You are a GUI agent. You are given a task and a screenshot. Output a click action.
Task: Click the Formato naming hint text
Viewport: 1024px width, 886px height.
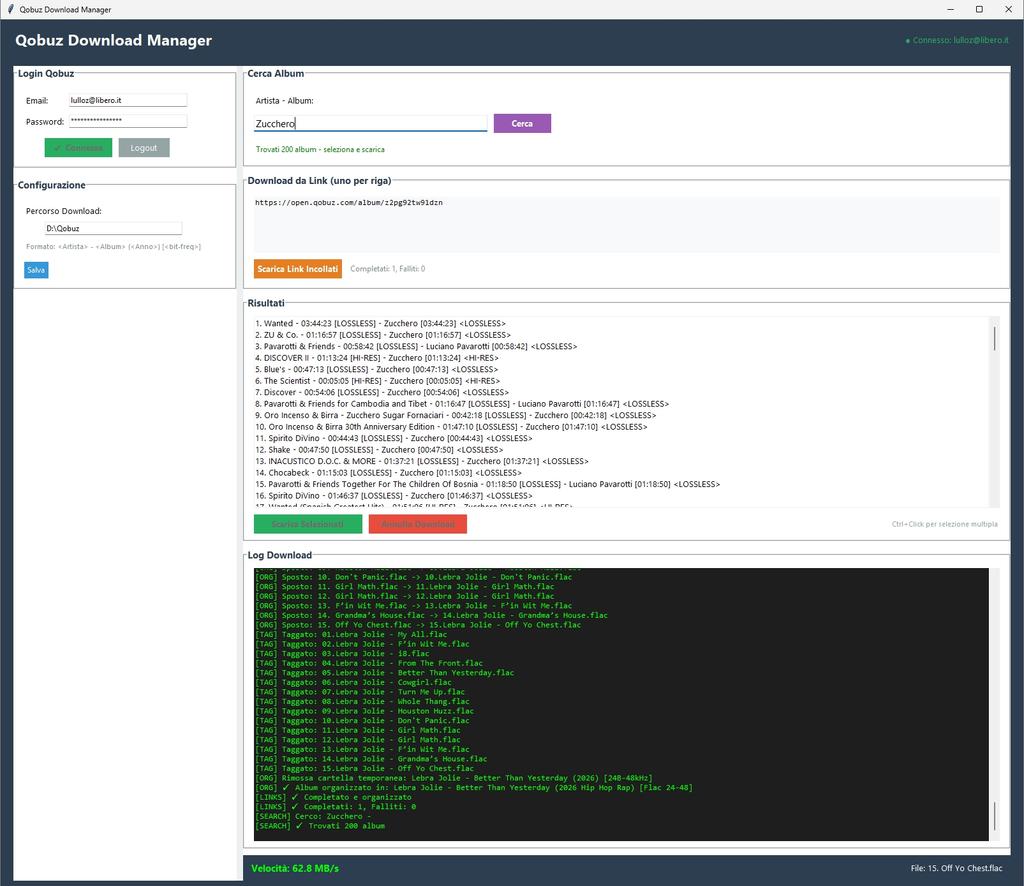click(114, 247)
